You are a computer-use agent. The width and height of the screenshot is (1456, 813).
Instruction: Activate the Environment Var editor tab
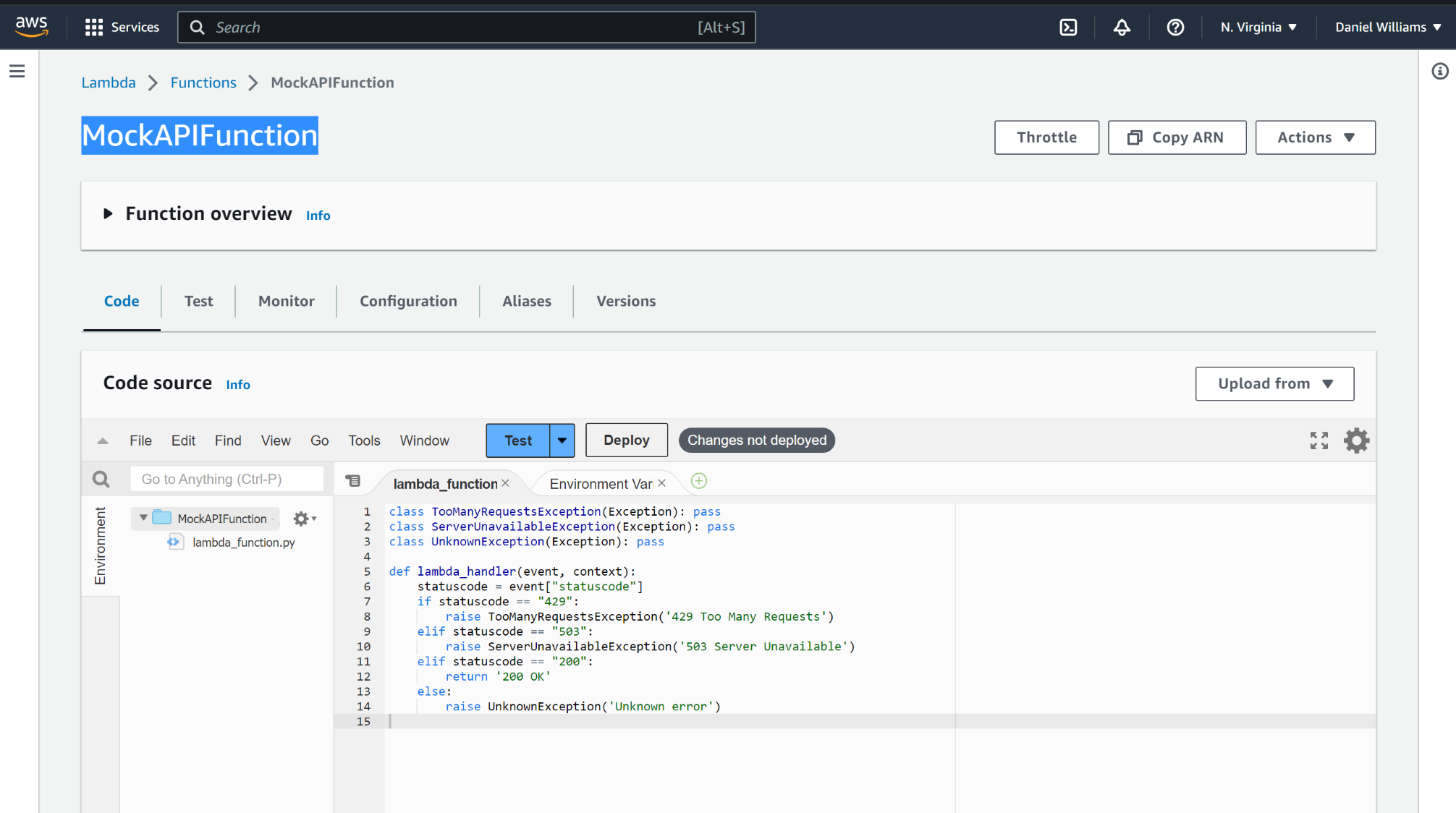tap(601, 483)
